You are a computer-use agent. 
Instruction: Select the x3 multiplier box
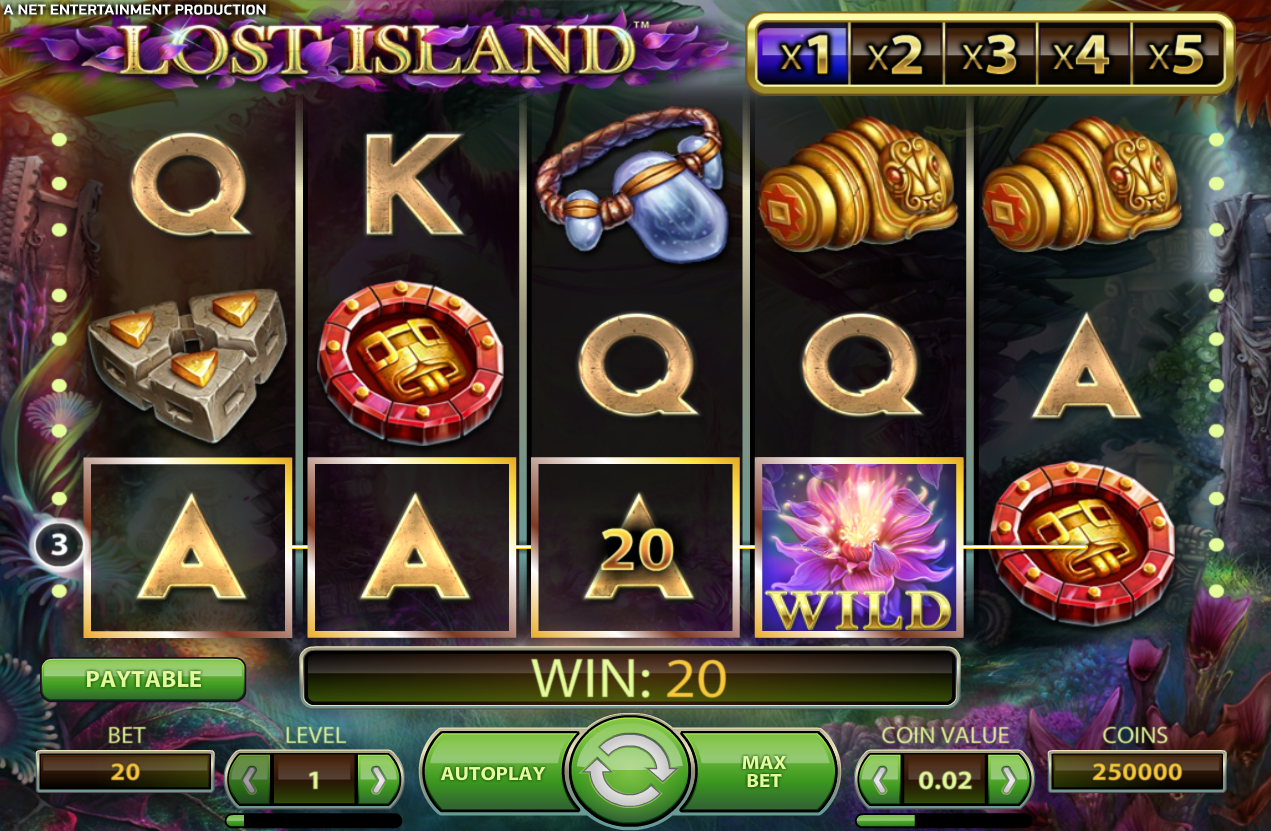click(x=991, y=56)
